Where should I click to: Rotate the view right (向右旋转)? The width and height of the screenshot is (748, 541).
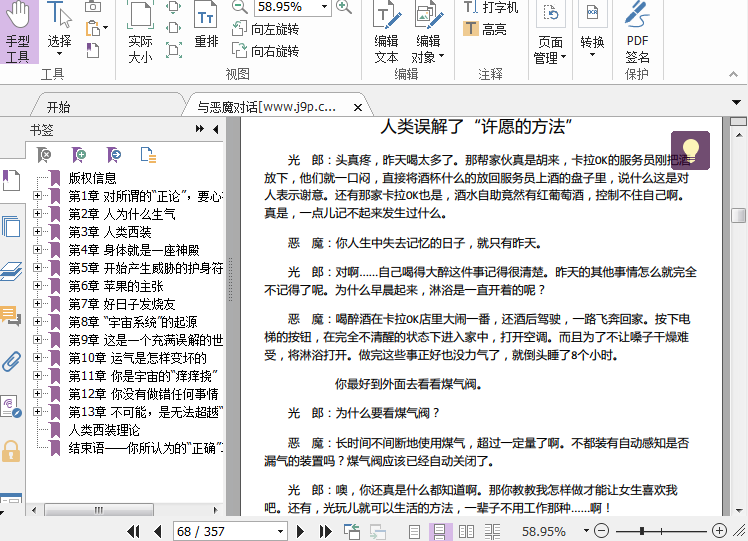266,51
